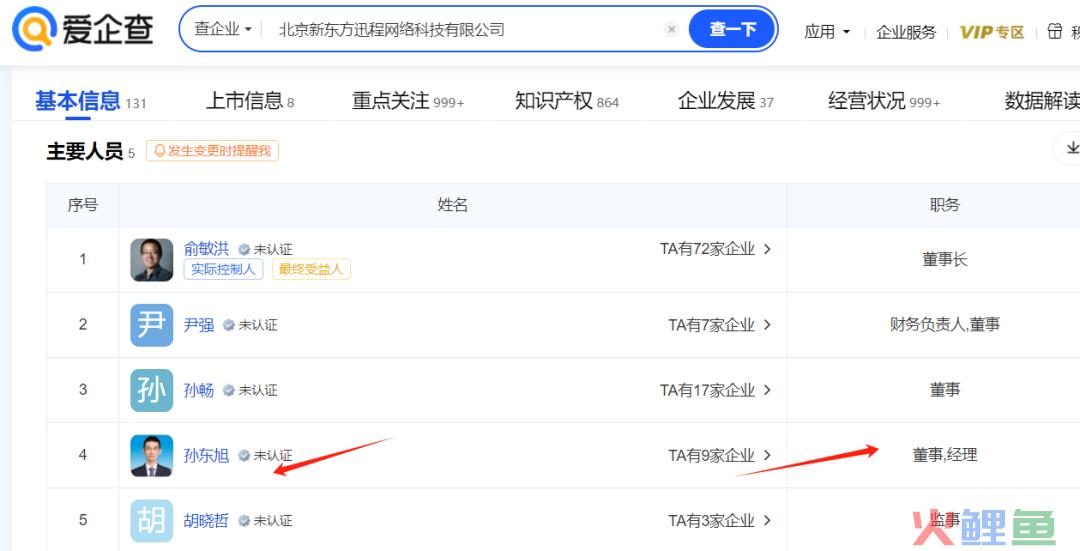Click the 发生变更时提醒我 alert button

pos(212,151)
